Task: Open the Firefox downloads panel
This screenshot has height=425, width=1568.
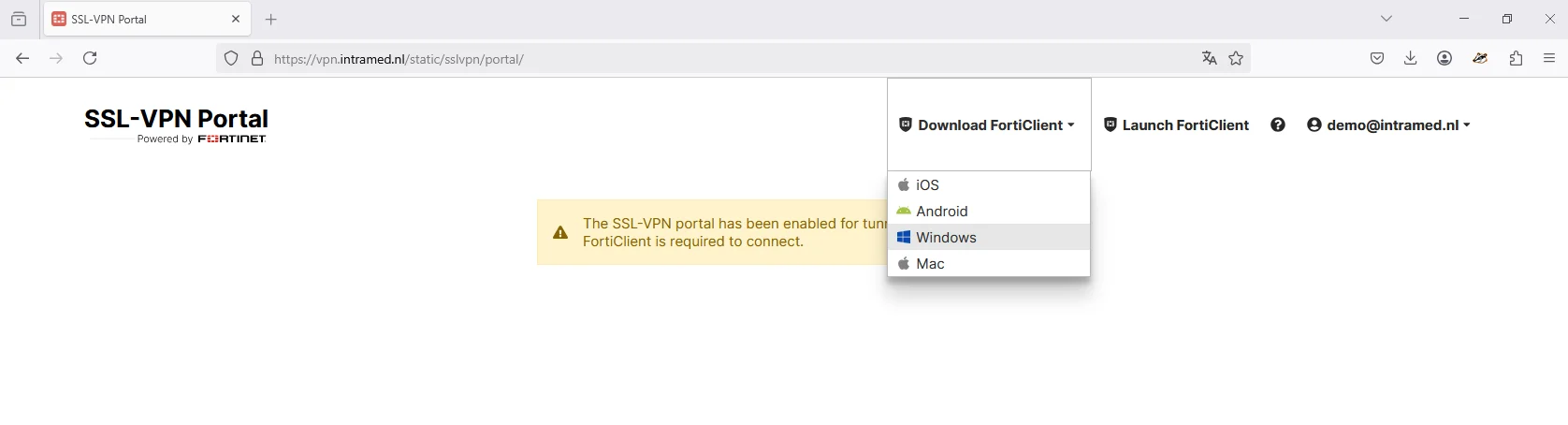Action: point(1410,58)
